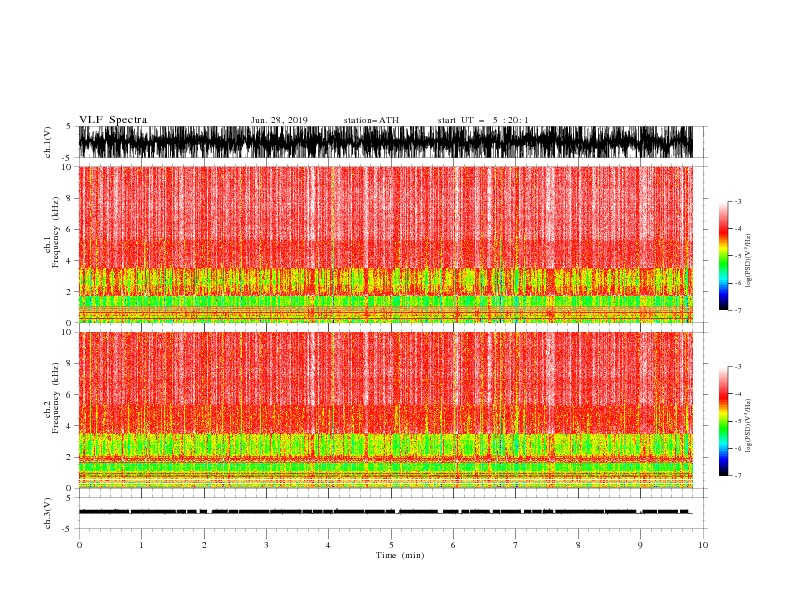
Task: Click the "2" tick on ch.2 frequency axis
Action: (x=70, y=457)
